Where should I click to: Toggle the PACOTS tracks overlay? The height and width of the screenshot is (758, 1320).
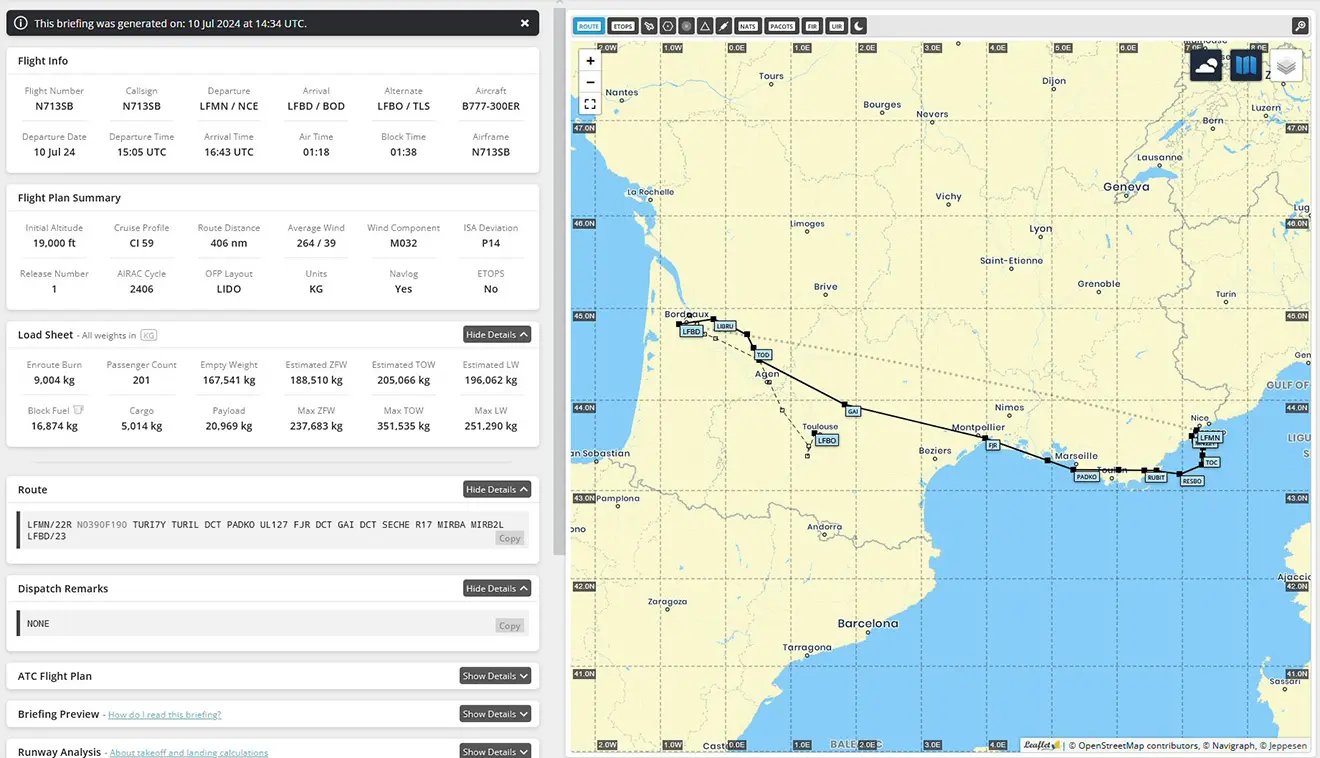pyautogui.click(x=782, y=26)
